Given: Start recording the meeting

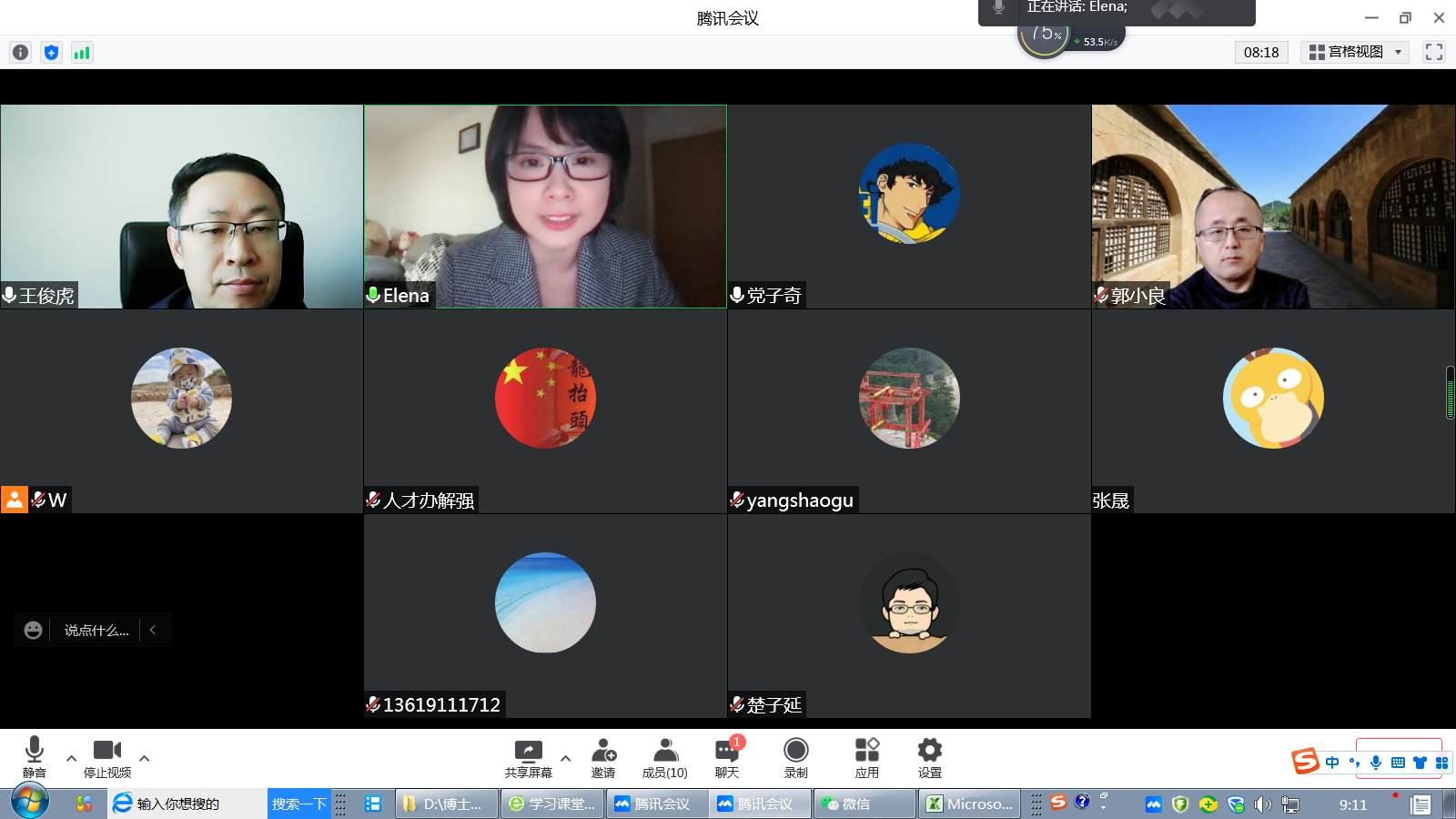Looking at the screenshot, I should (x=796, y=757).
